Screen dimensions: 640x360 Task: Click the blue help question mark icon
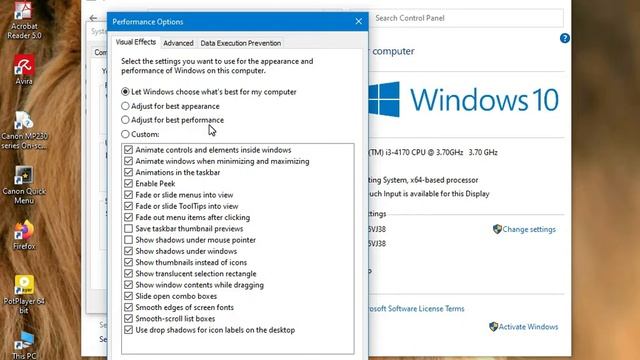click(564, 38)
